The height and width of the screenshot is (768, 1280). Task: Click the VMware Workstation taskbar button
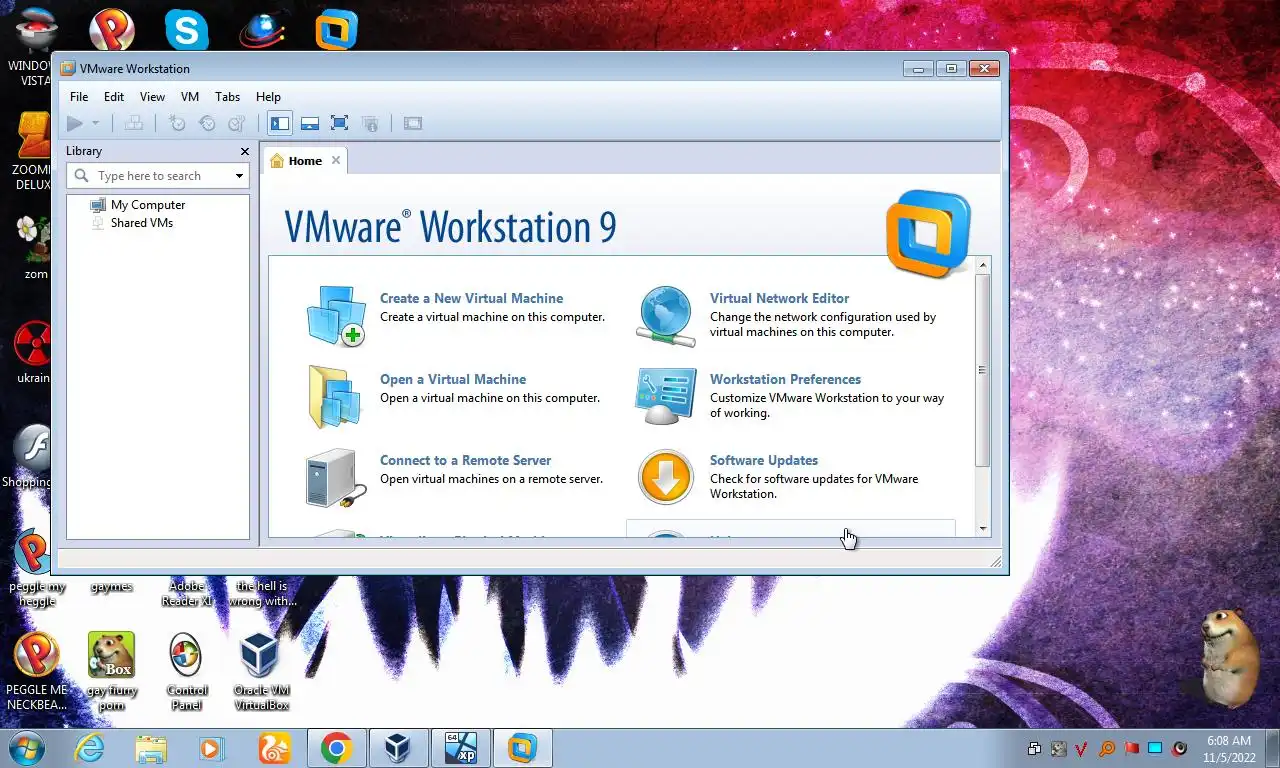click(522, 748)
